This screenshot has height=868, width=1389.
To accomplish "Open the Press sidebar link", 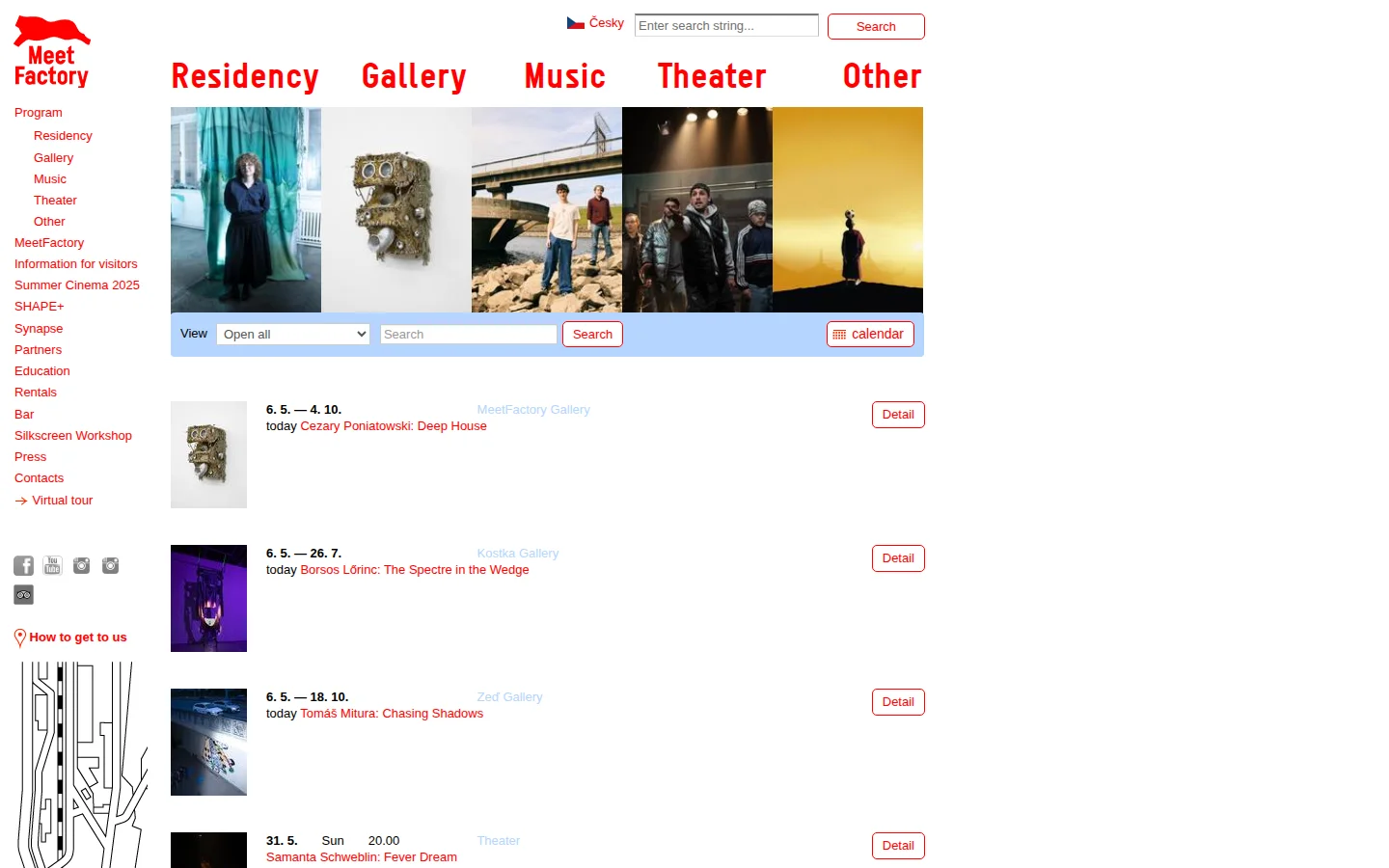I will tap(30, 457).
